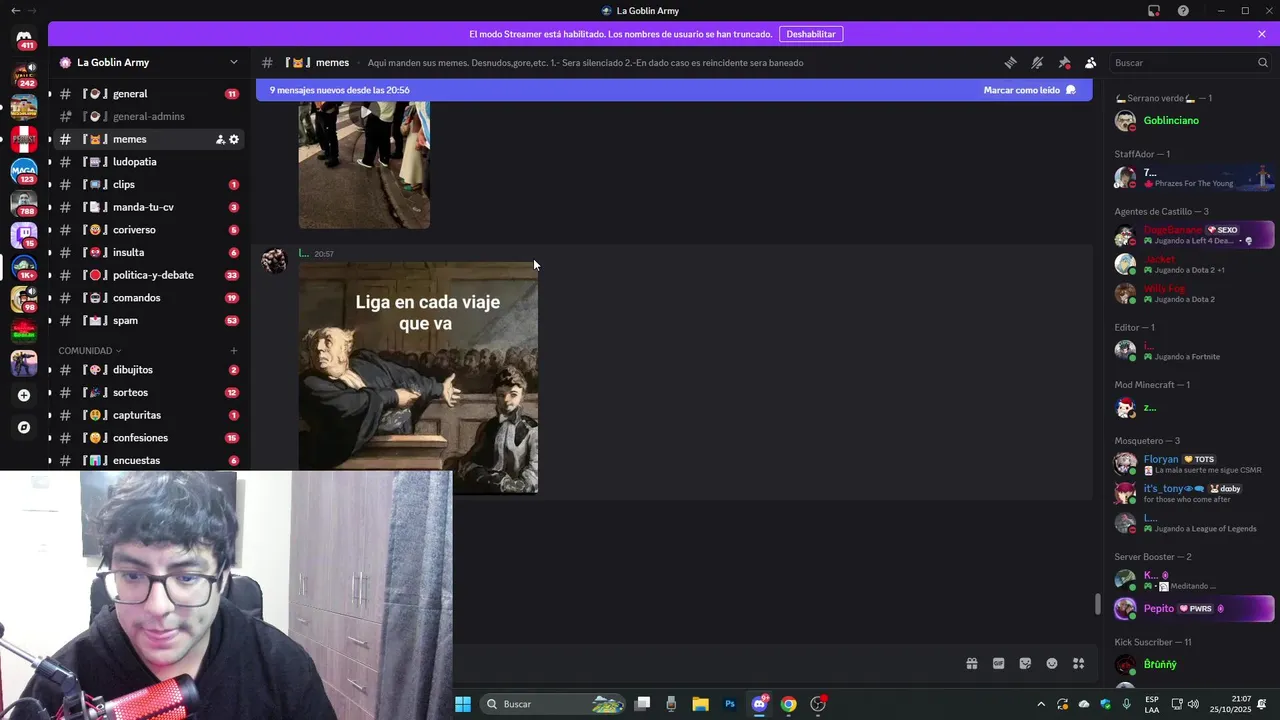Open the manda-tu-cv channel
The height and width of the screenshot is (720, 1280).
click(x=148, y=207)
